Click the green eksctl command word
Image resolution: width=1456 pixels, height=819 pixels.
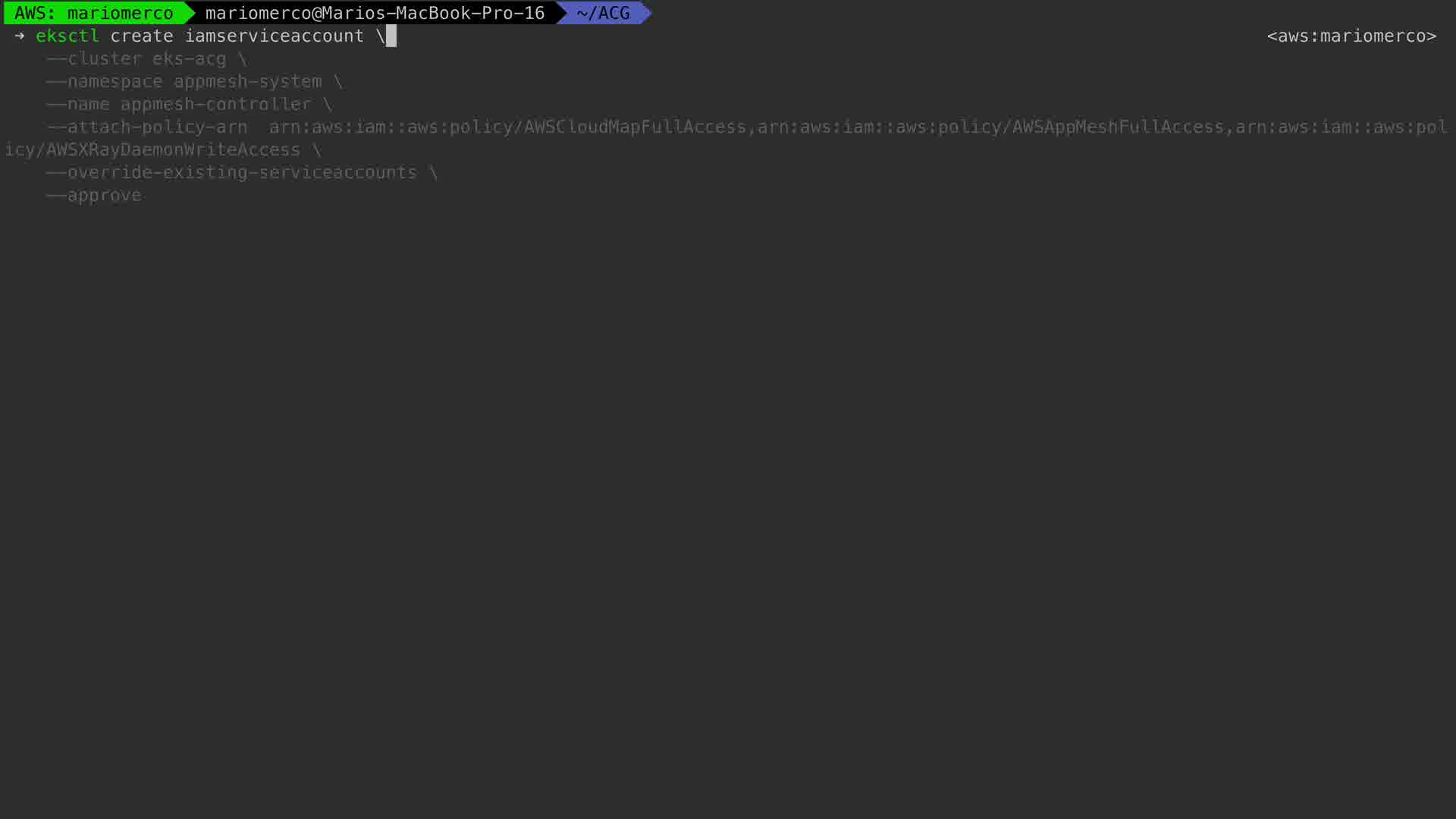click(67, 36)
